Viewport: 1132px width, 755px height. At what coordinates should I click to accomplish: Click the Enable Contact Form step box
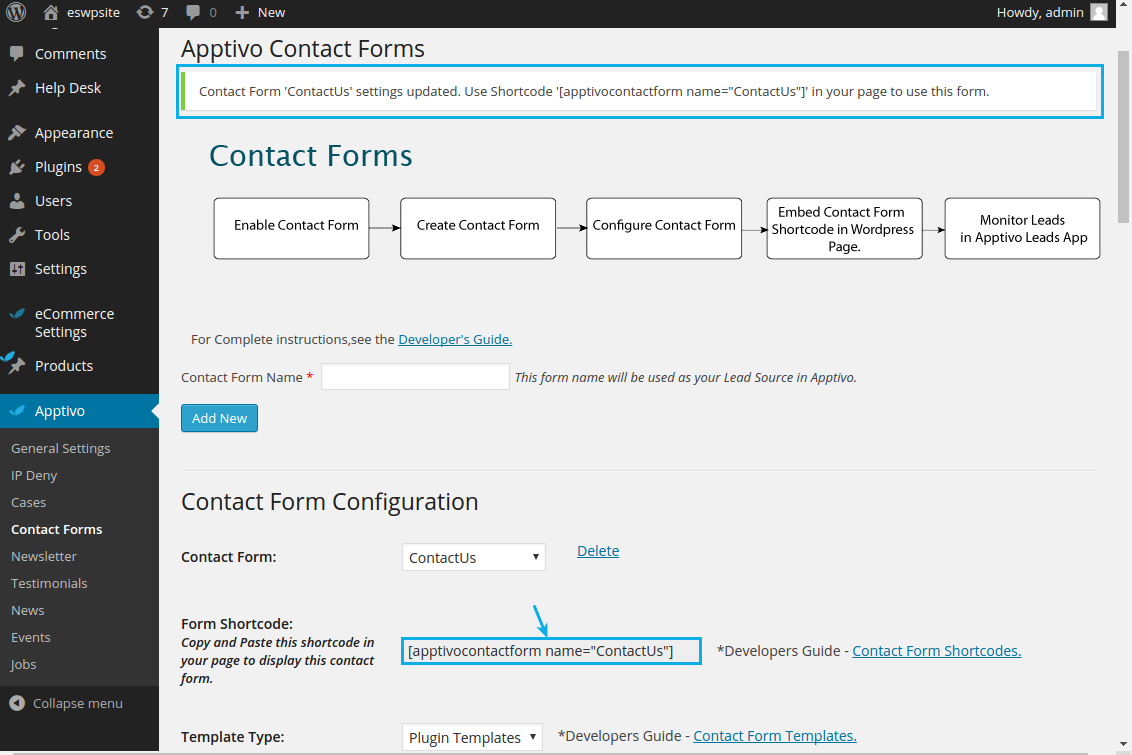coord(292,228)
